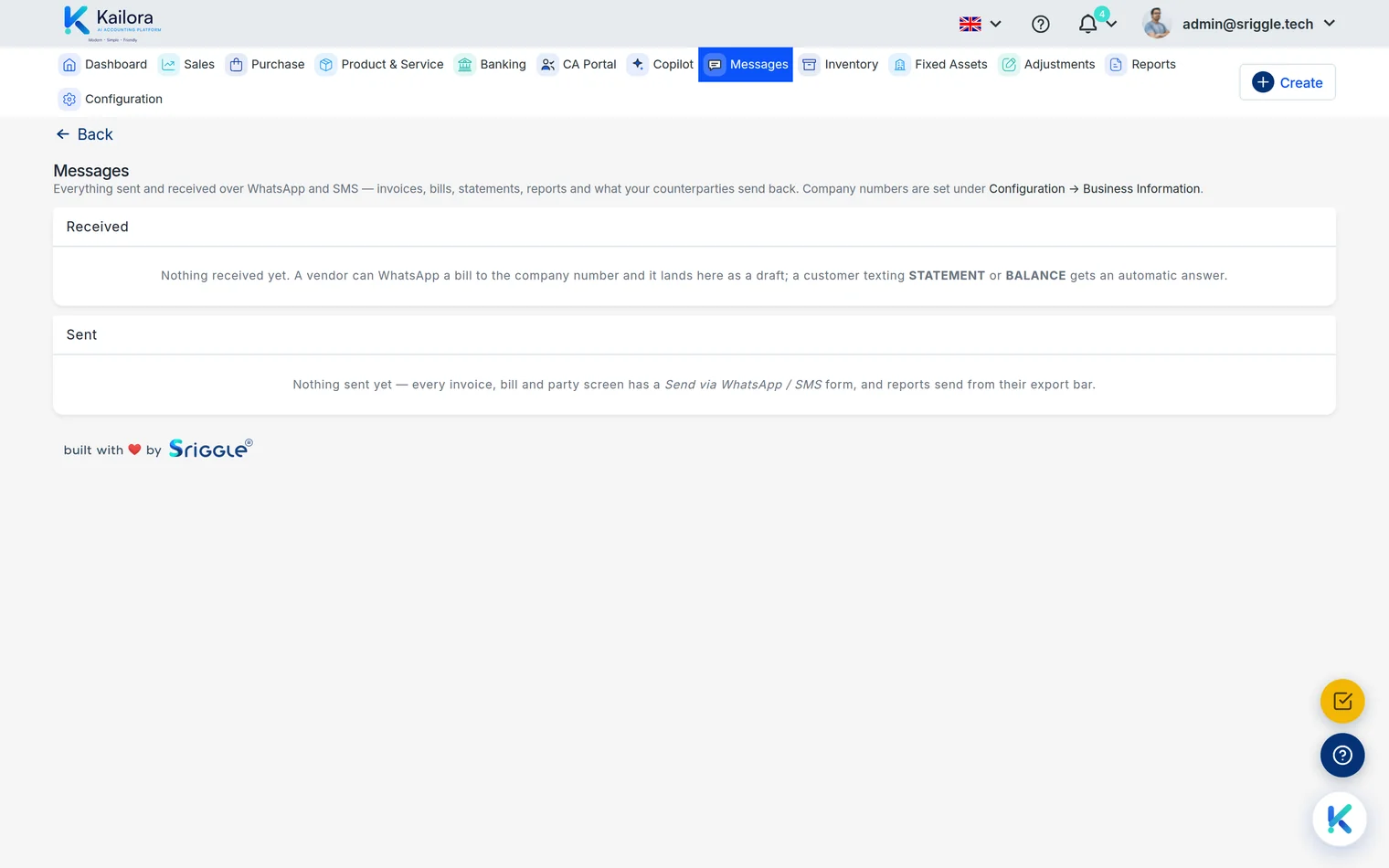1389x868 pixels.
Task: Click the CA Portal people icon
Action: [x=547, y=65]
